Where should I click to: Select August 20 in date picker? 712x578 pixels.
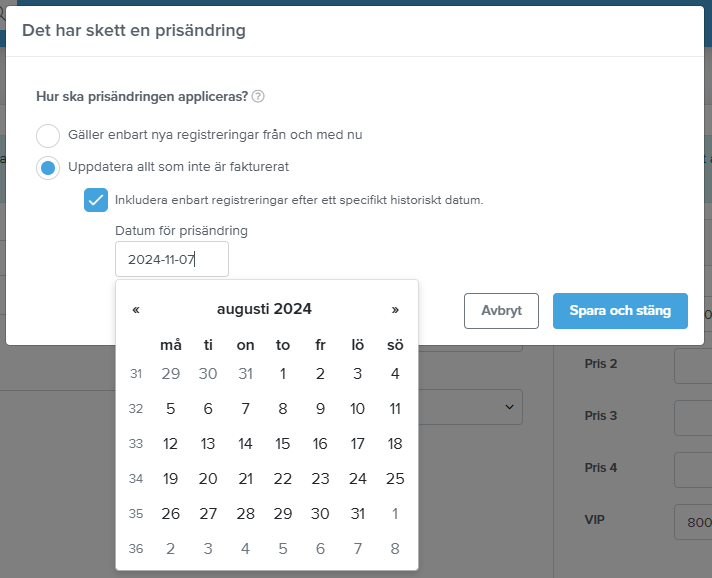click(208, 479)
